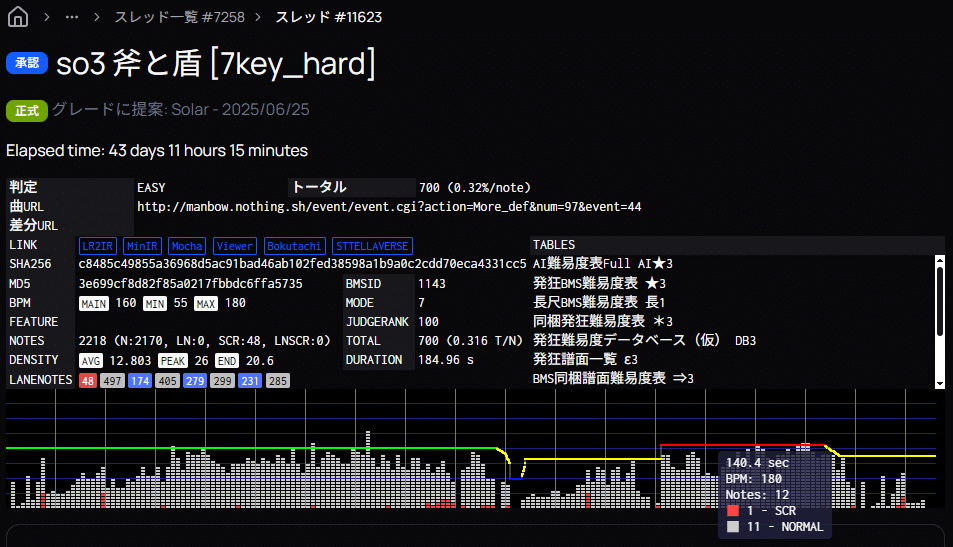Screen dimensions: 953x547
Task: Click the 承認 status badge
Action: click(27, 63)
